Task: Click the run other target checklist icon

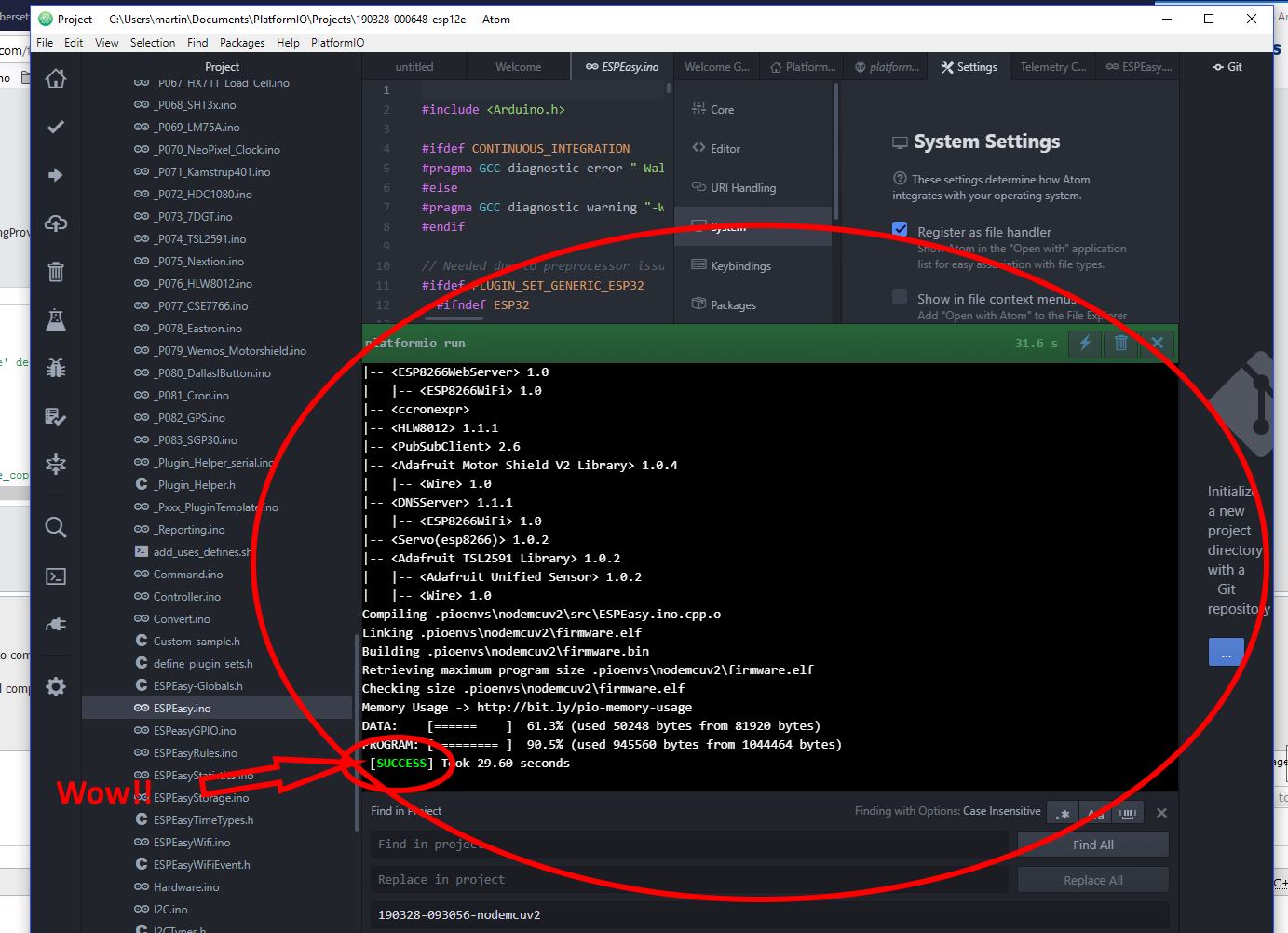Action: (56, 416)
